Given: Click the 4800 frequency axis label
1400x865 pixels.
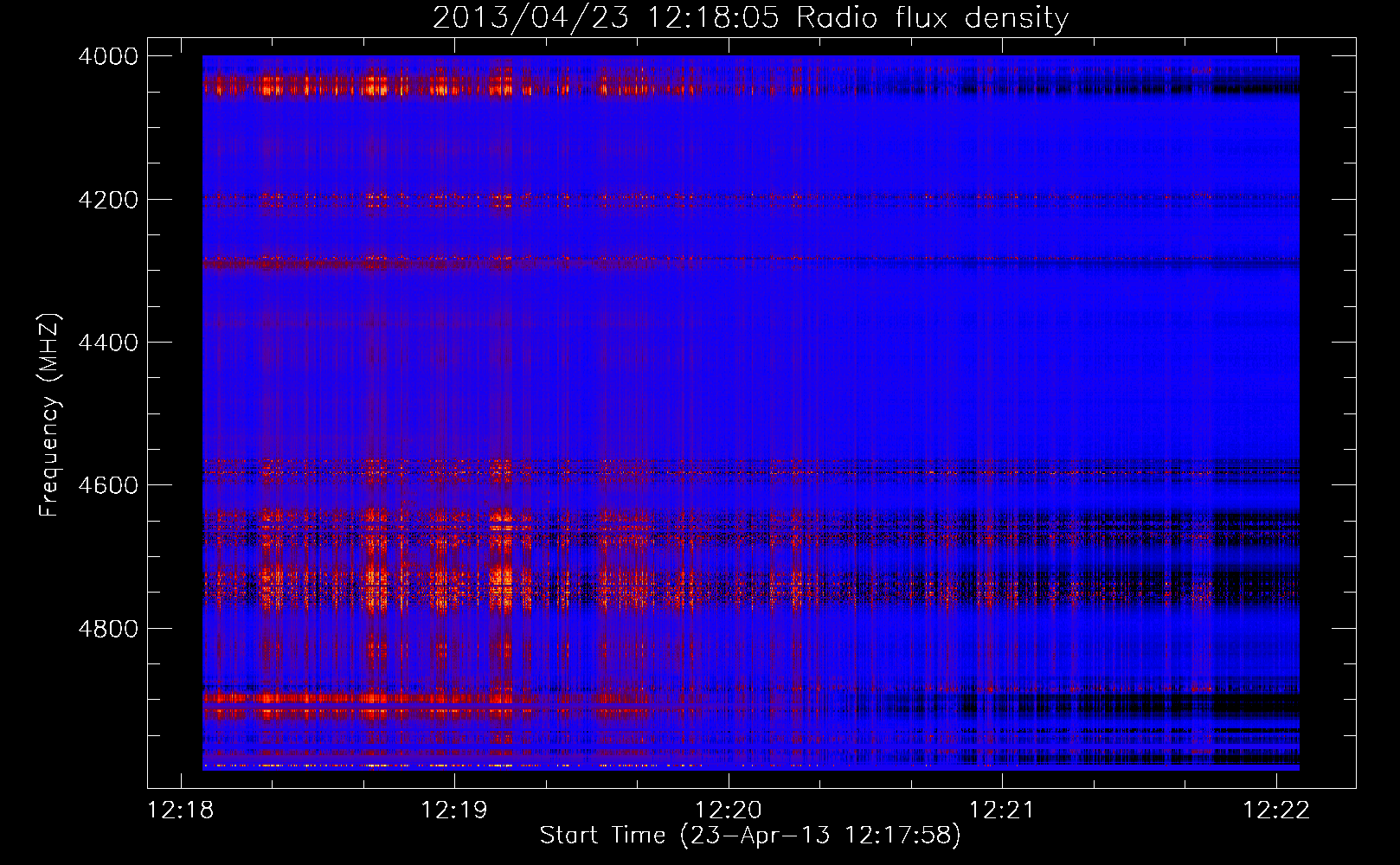Looking at the screenshot, I should [x=108, y=629].
